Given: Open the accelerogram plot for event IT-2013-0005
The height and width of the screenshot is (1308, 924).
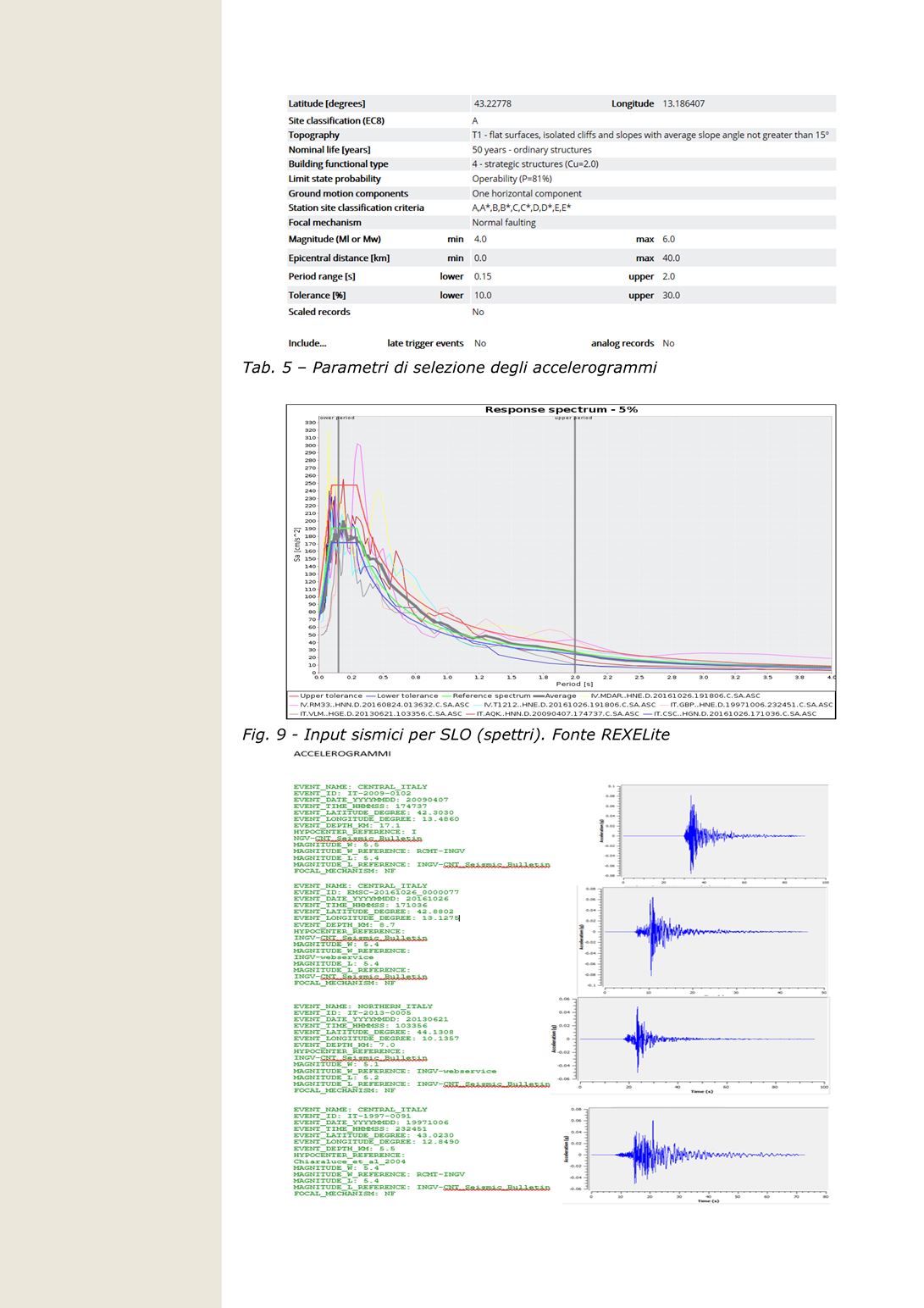Looking at the screenshot, I should [x=691, y=1045].
